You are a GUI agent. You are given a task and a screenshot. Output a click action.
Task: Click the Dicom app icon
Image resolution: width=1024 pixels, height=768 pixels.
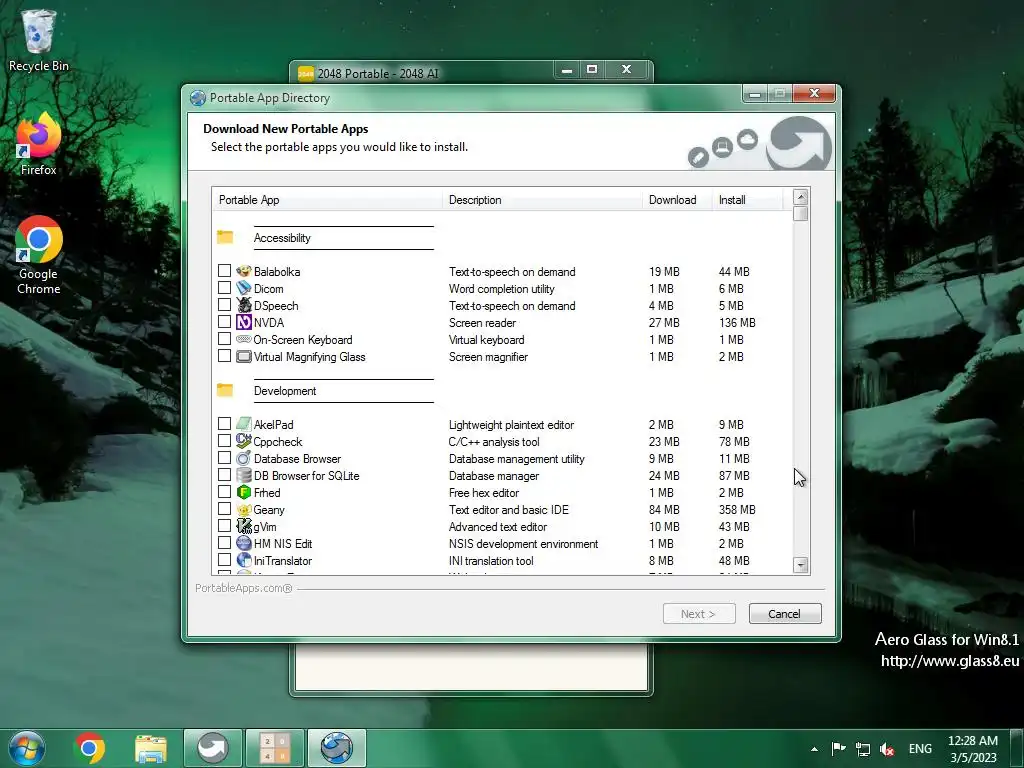[x=244, y=288]
